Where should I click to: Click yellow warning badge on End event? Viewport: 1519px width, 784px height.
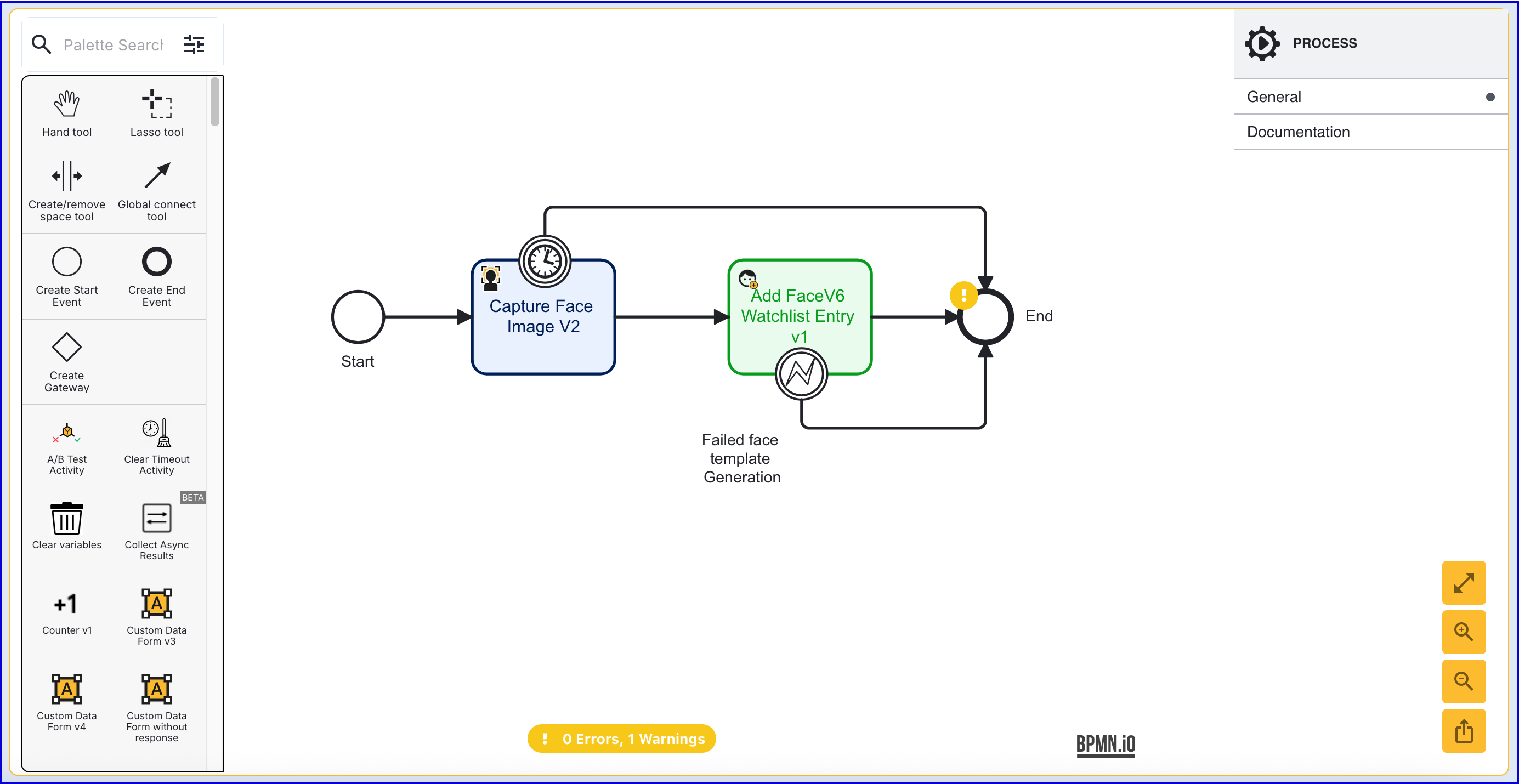[963, 296]
